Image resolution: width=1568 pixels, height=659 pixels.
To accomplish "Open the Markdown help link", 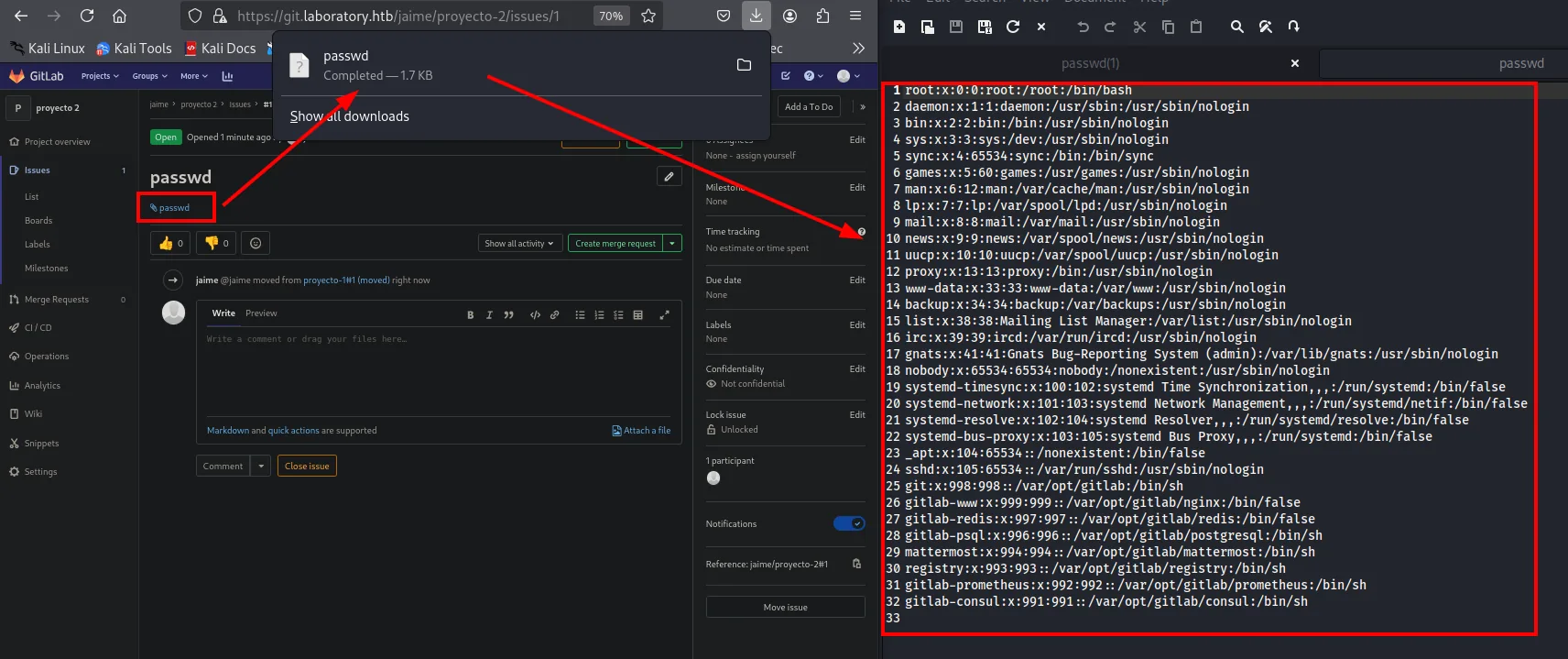I will [228, 431].
